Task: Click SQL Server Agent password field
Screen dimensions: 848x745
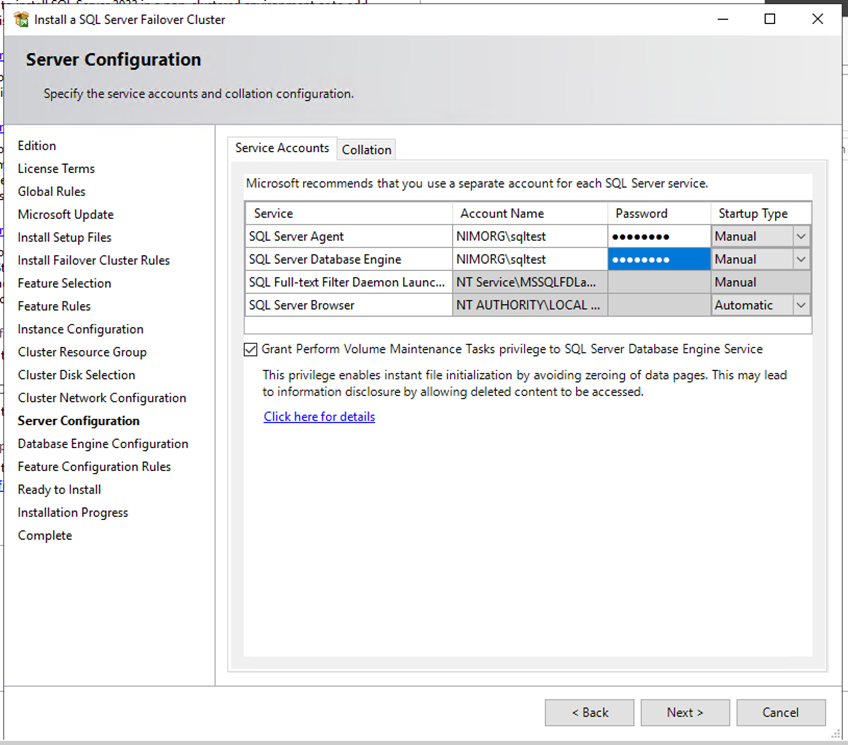Action: pos(658,237)
